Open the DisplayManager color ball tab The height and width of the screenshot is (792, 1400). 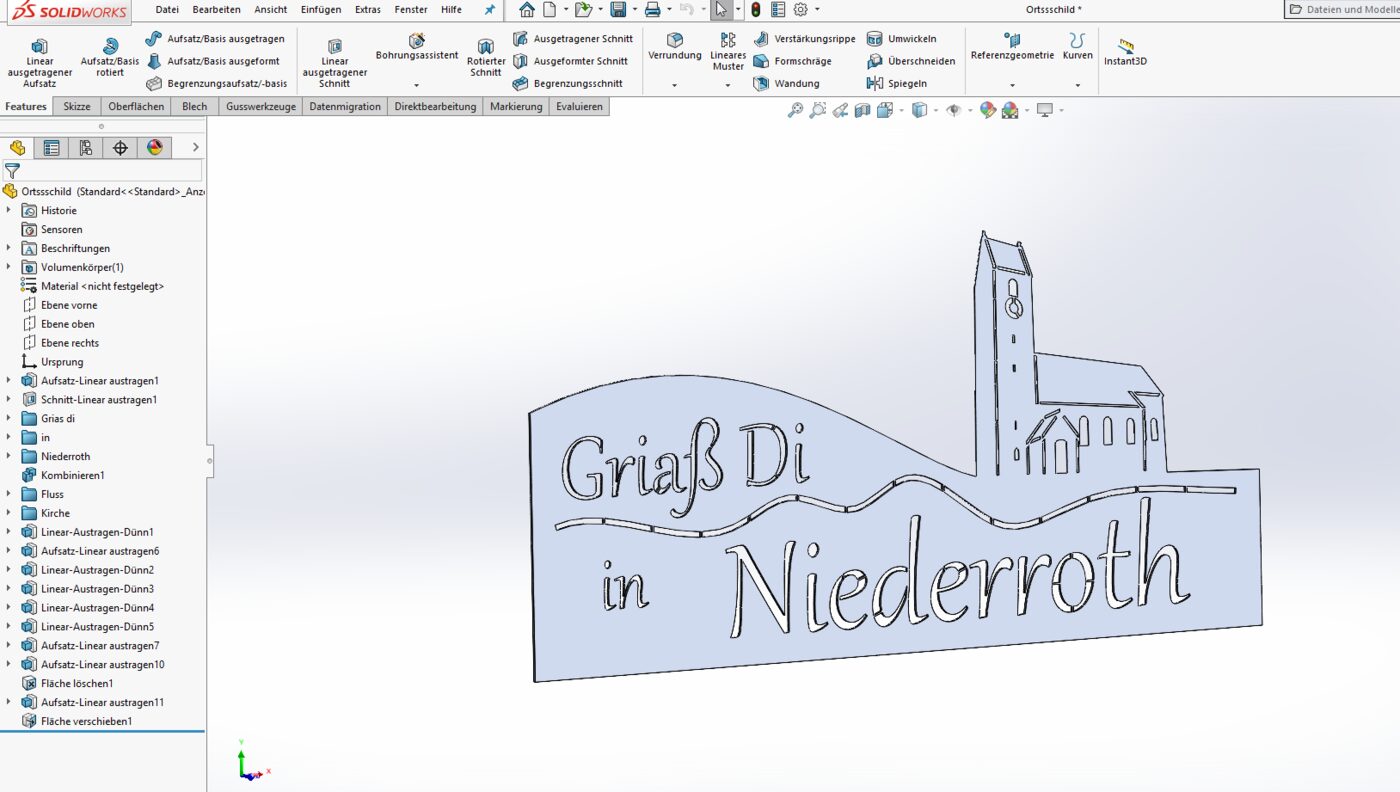pos(154,148)
